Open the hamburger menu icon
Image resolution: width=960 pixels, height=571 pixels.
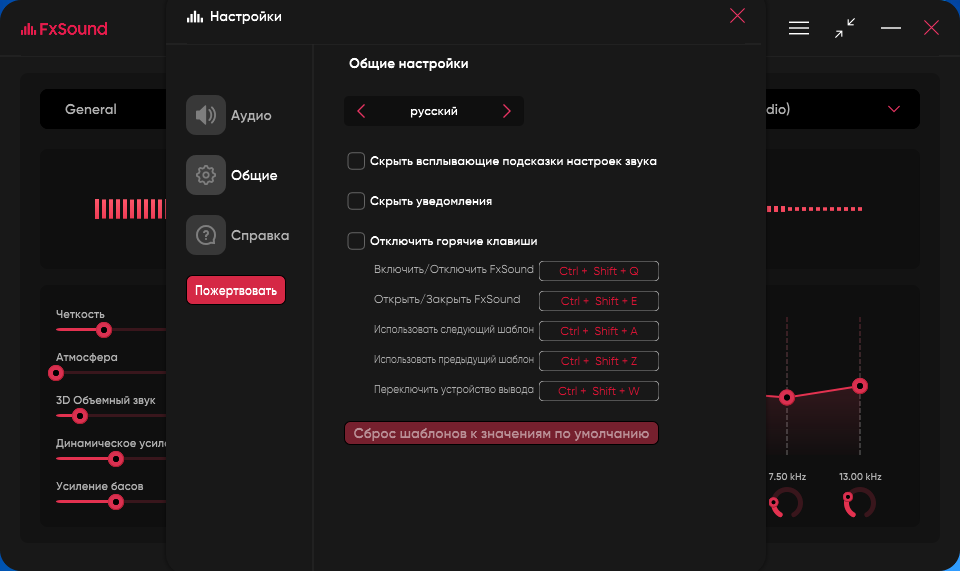click(x=798, y=28)
